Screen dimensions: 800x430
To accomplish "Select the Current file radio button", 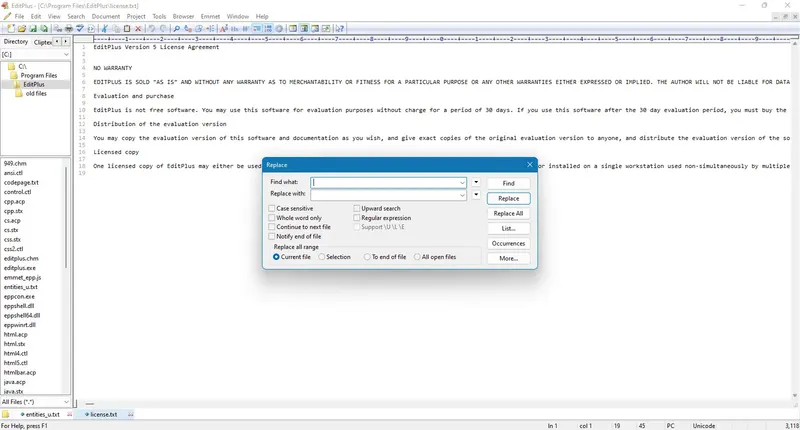I will [276, 257].
